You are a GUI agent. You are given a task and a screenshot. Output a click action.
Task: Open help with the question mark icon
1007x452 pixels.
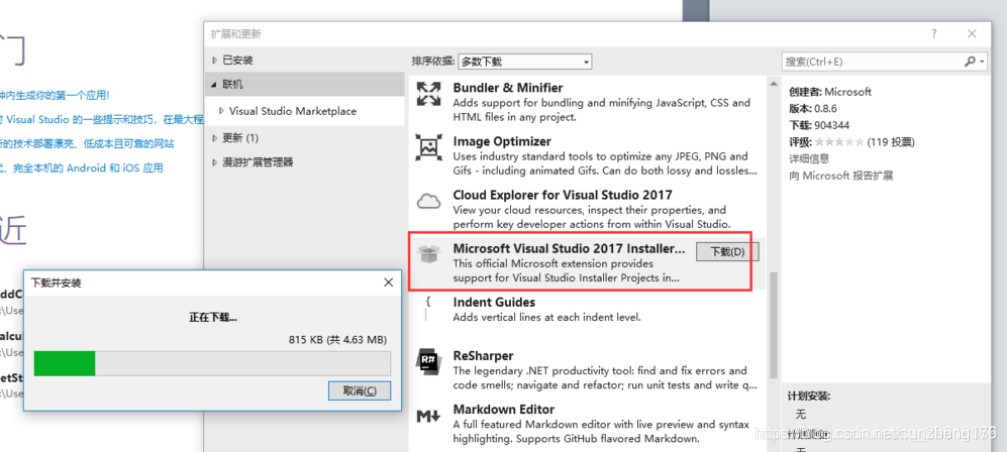coord(934,34)
